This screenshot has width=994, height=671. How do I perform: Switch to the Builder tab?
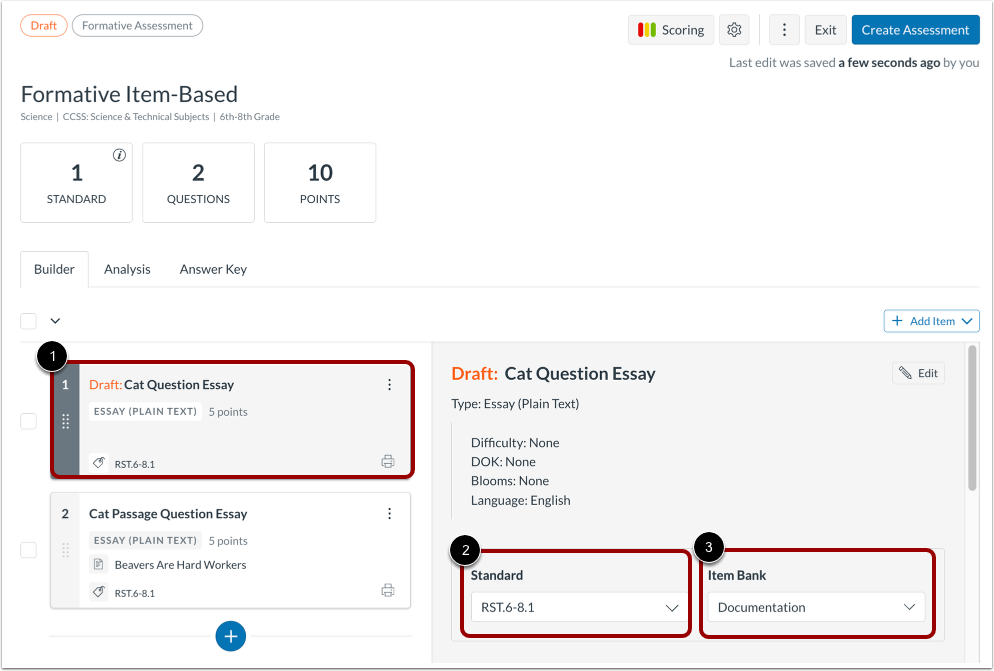point(55,269)
